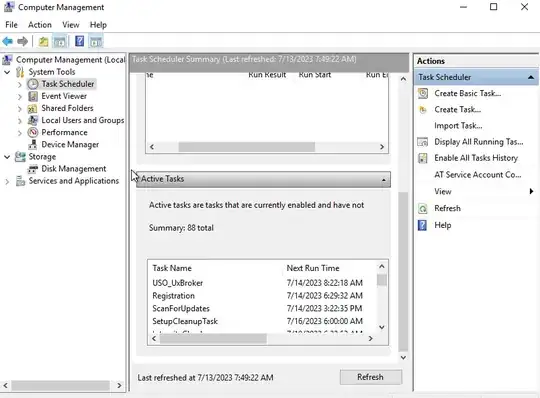Click the Device Manager icon in tree
Screen dimensions: 540x398
click(33, 145)
